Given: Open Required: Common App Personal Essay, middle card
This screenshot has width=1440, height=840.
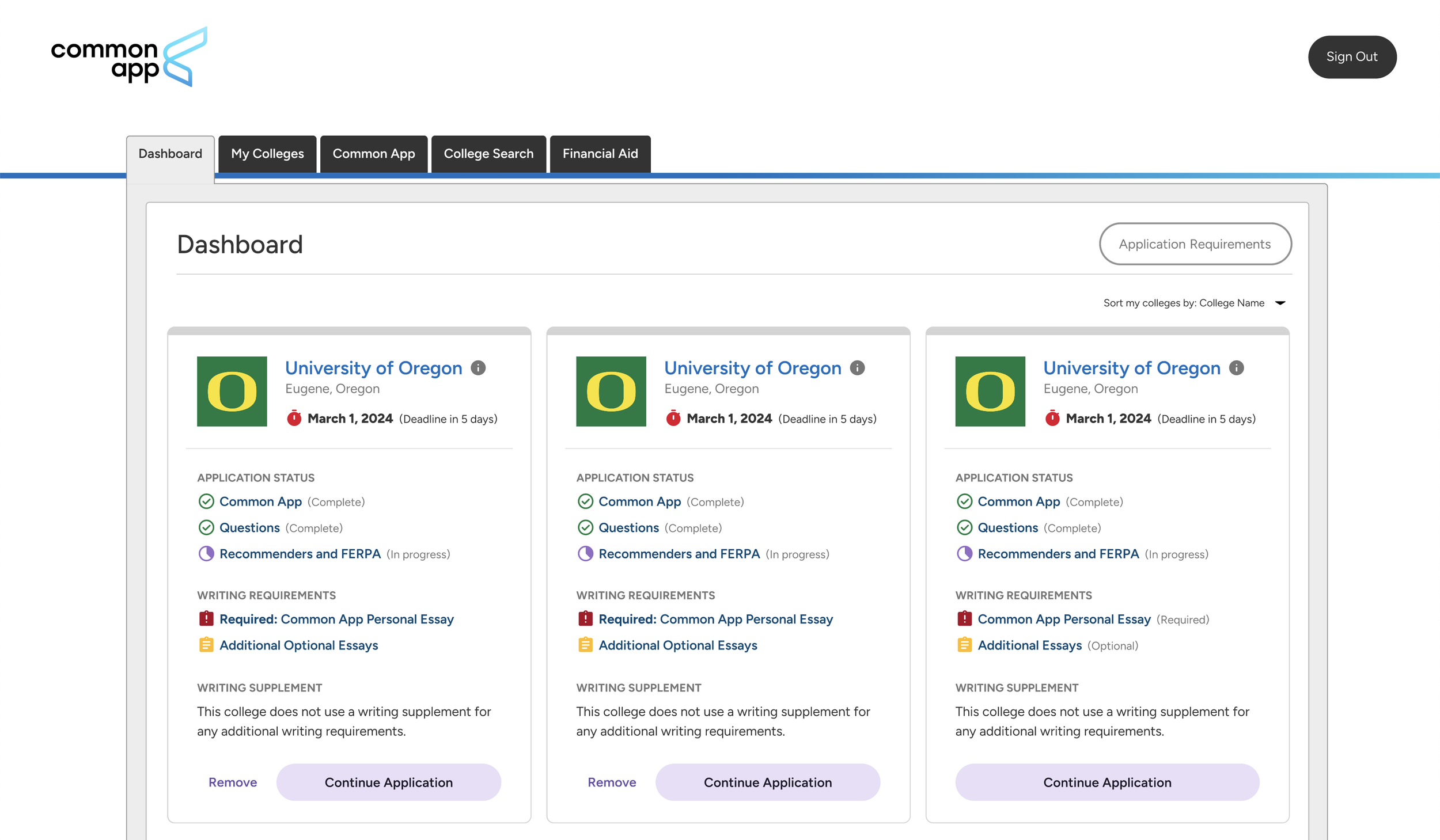Looking at the screenshot, I should click(715, 619).
